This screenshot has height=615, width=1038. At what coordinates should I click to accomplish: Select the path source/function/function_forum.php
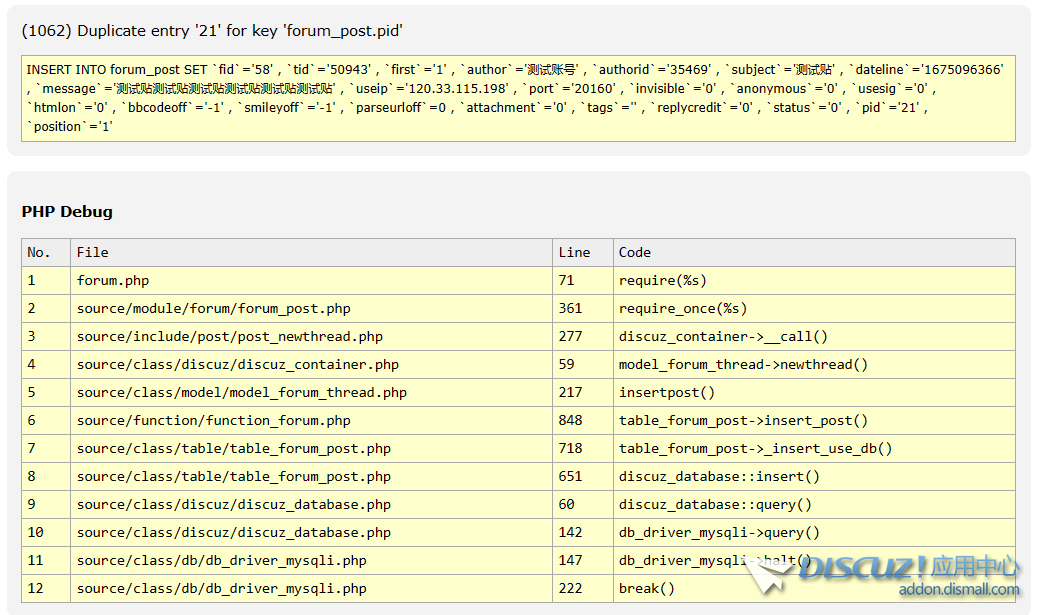coord(214,420)
